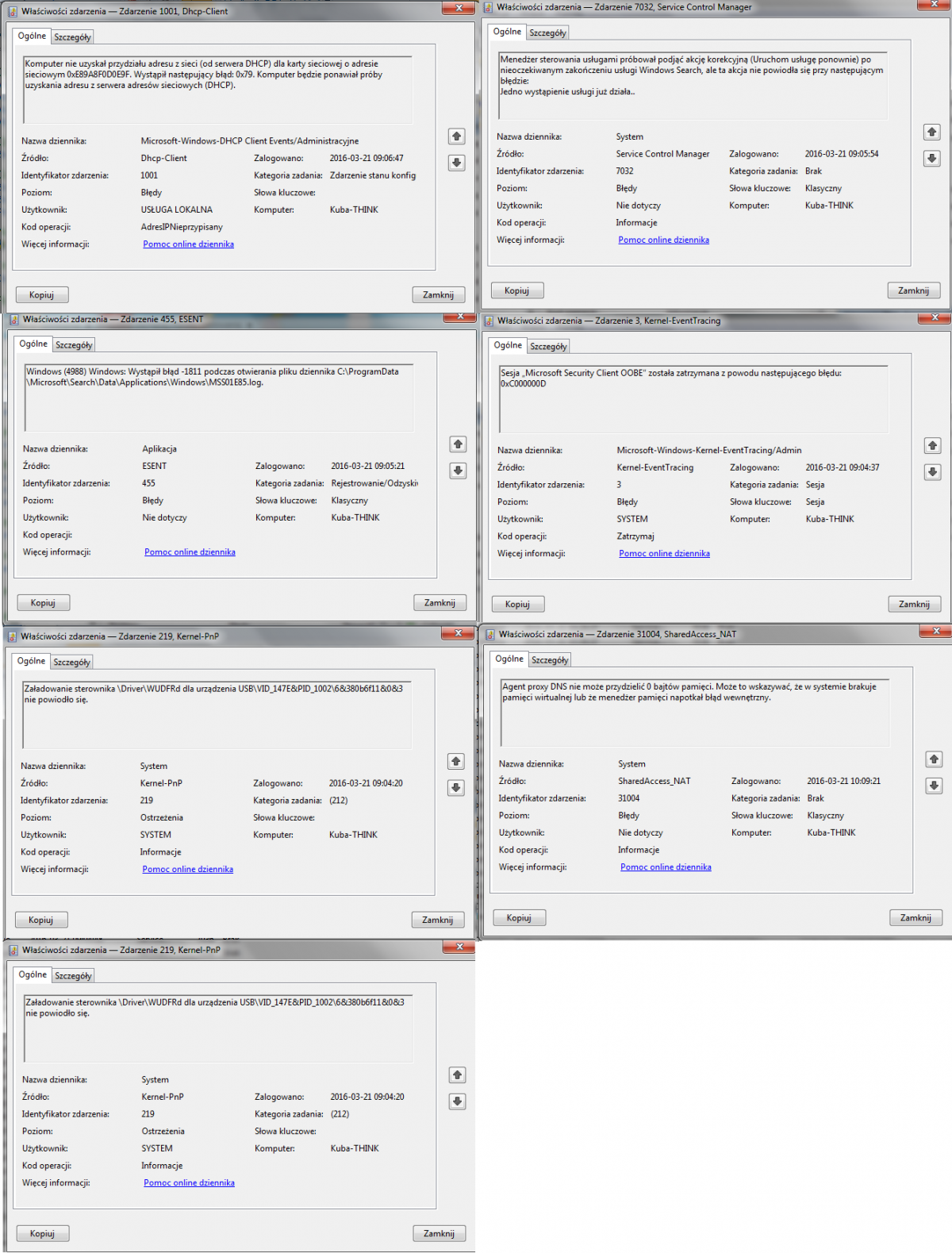Open Szczegóły tab in Dhcp-Client event dialog
This screenshot has width=952, height=1253.
pos(72,37)
